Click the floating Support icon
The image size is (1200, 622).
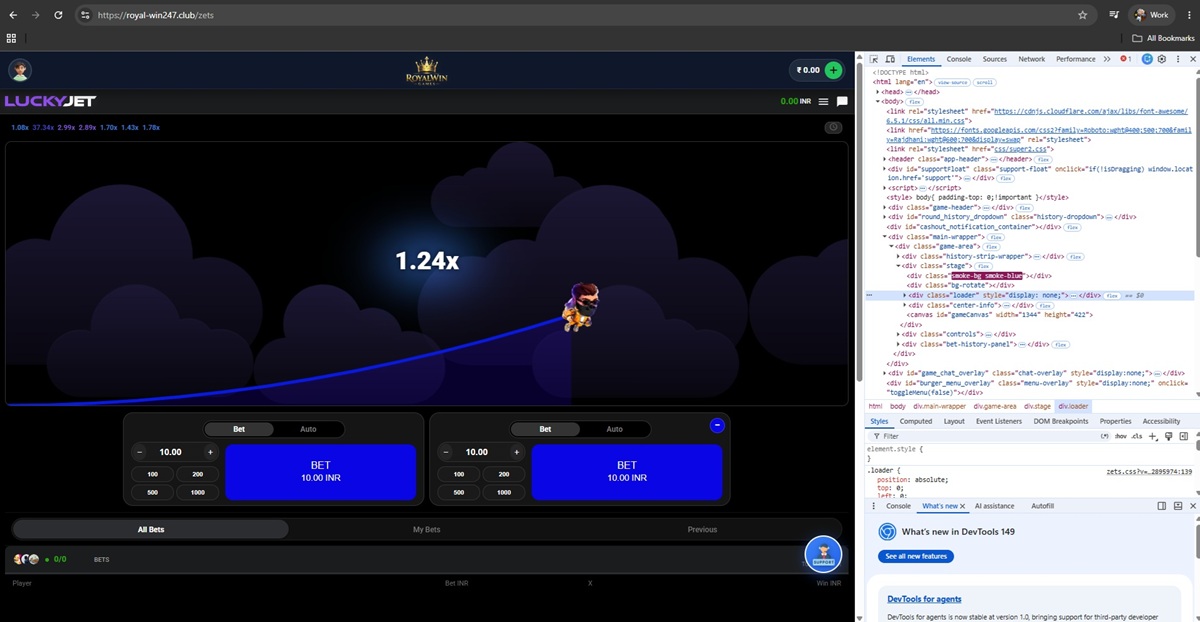[824, 554]
